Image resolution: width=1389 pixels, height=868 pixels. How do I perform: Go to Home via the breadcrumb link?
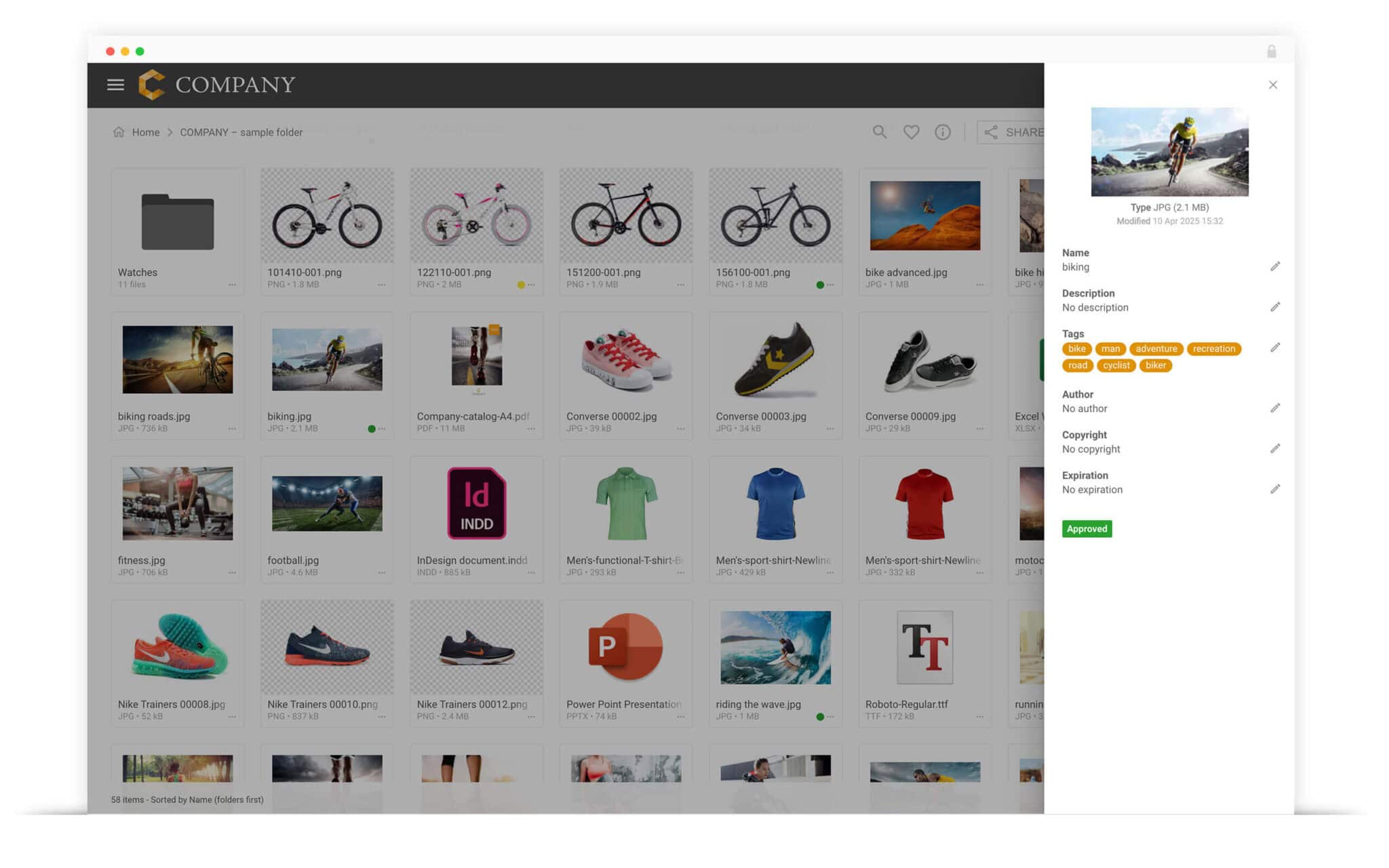coord(145,132)
